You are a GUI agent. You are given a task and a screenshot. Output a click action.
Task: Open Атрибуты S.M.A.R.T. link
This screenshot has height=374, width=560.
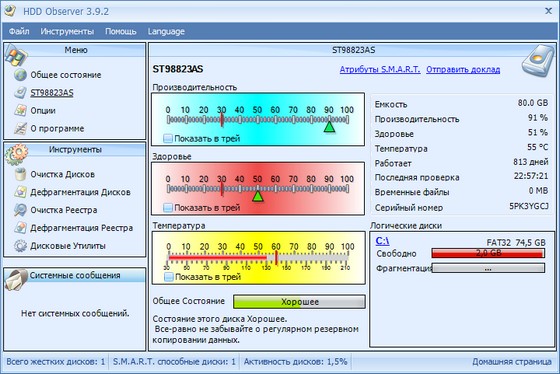coord(380,69)
